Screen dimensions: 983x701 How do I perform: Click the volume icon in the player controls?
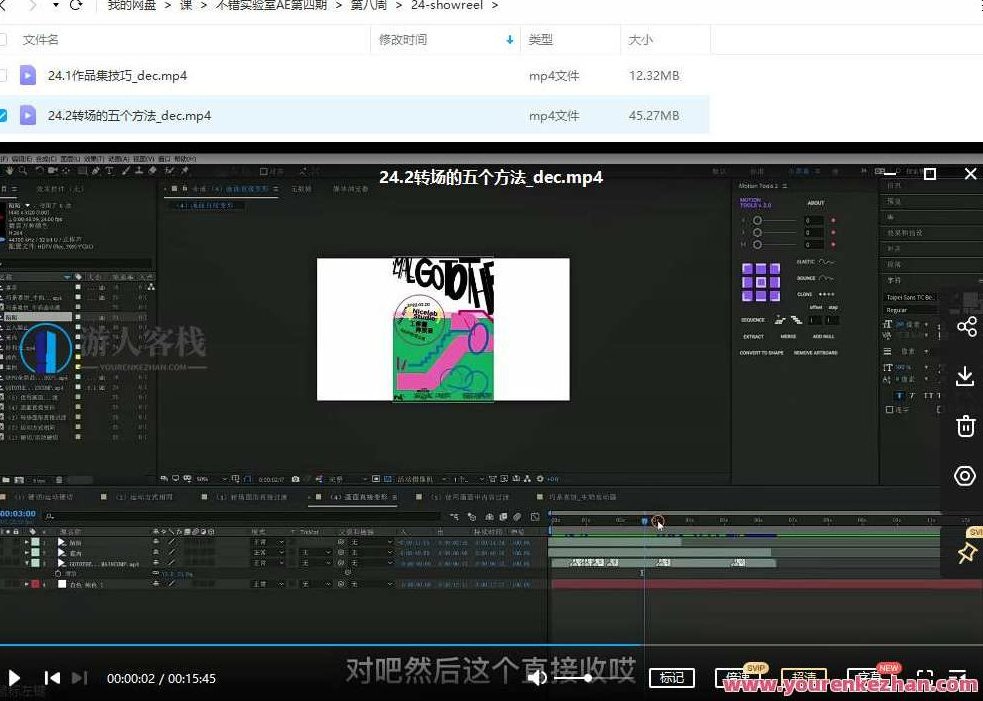pyautogui.click(x=537, y=678)
